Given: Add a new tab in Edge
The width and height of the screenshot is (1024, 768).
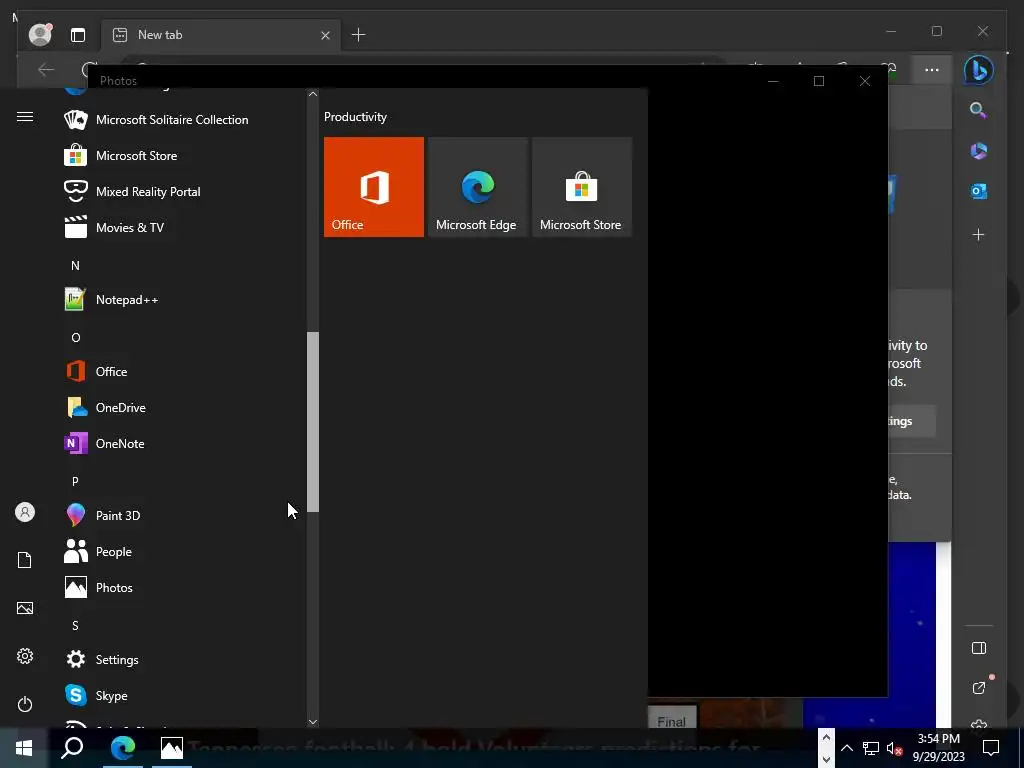Looking at the screenshot, I should point(359,35).
